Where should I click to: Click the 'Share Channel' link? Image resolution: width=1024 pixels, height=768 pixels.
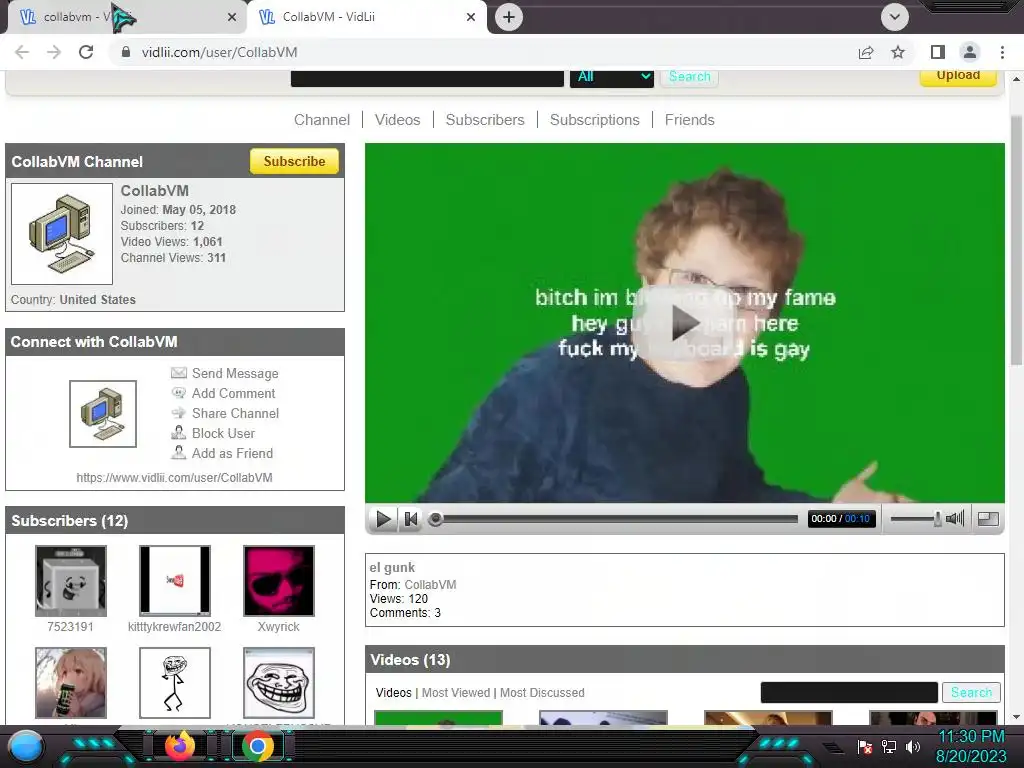click(235, 413)
